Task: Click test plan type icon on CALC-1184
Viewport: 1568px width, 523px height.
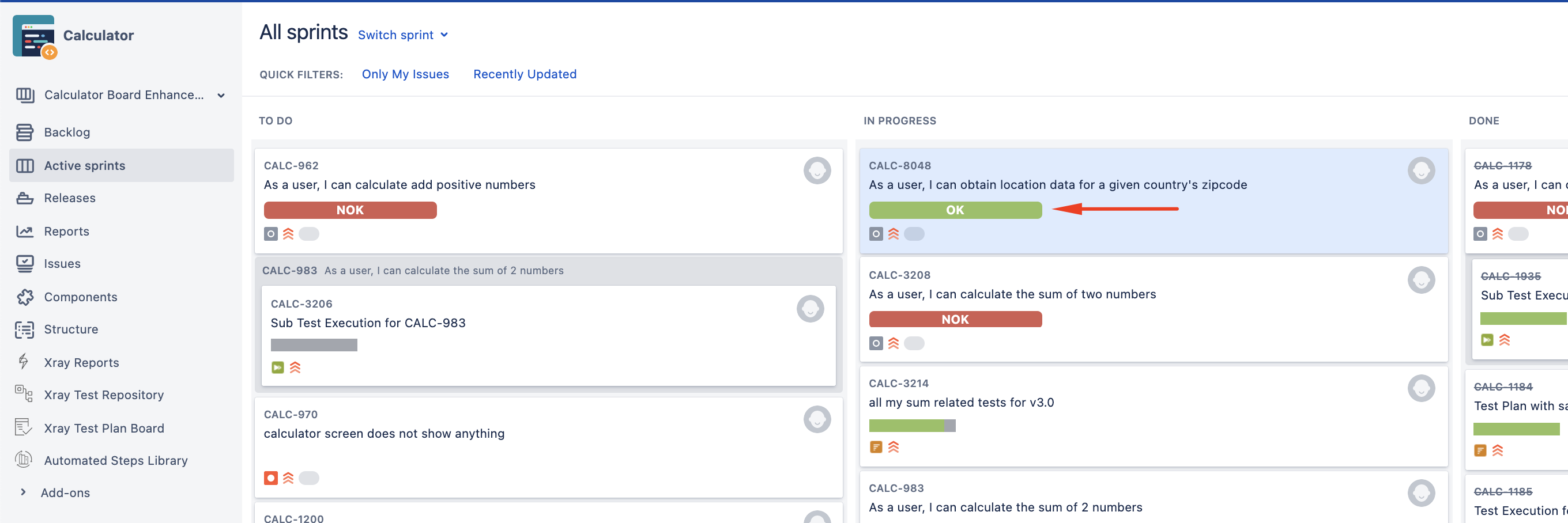Action: point(1480,450)
